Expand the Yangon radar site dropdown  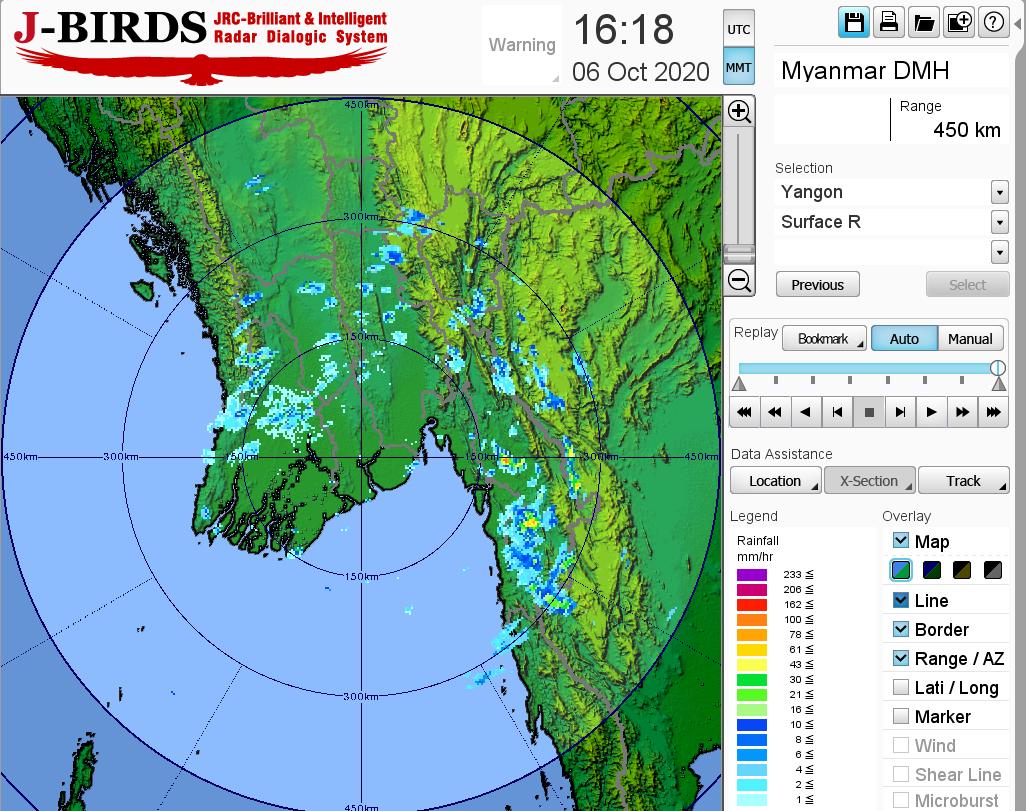click(999, 192)
